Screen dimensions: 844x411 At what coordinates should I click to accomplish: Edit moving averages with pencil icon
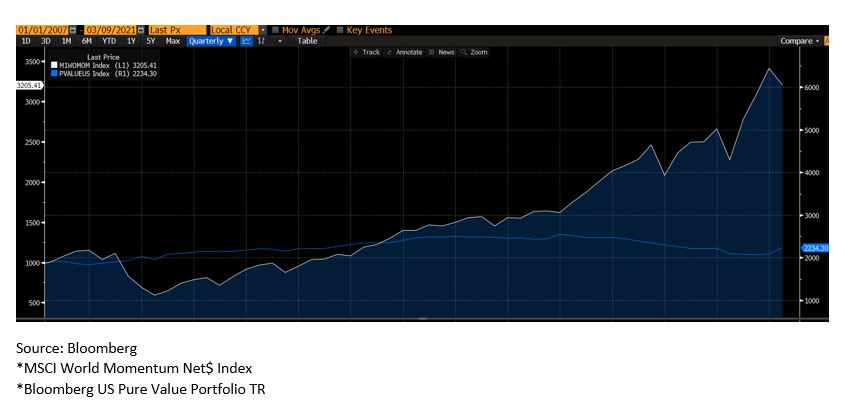327,30
